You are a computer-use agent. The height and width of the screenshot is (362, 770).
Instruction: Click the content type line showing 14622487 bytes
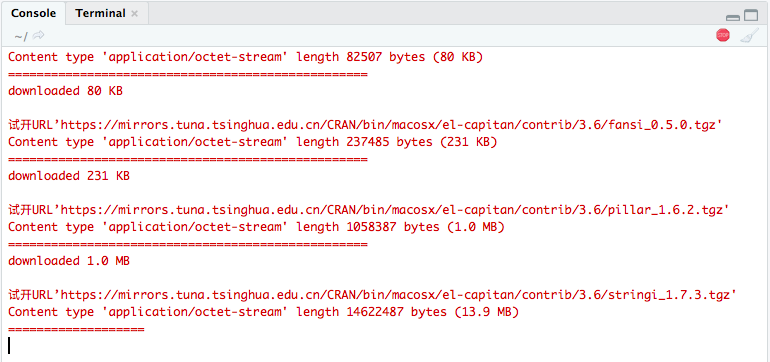coord(264,312)
